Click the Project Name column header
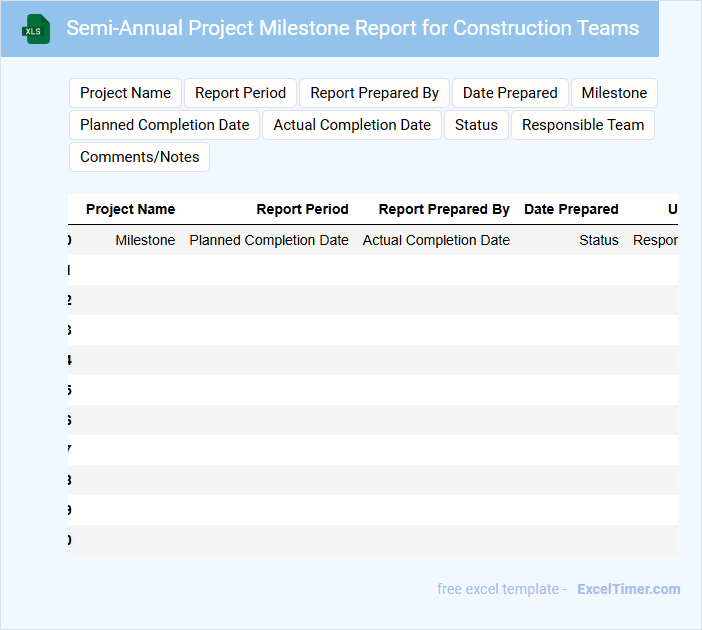 130,209
